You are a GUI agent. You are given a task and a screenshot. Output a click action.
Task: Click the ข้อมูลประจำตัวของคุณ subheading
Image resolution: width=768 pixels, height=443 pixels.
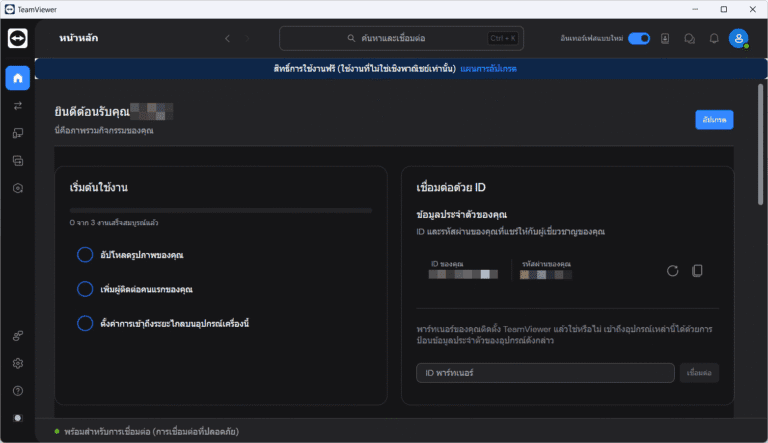pyautogui.click(x=461, y=215)
